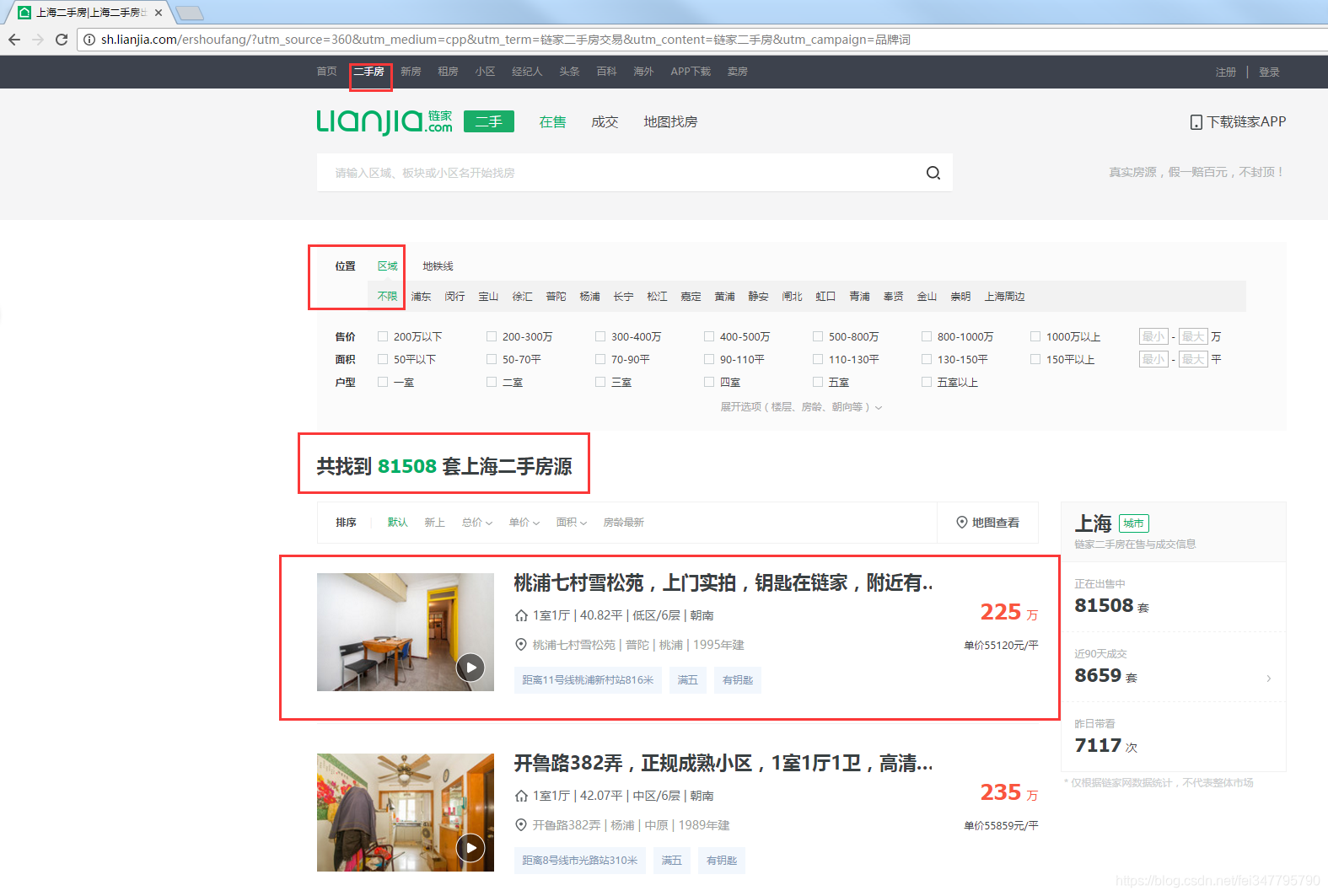The height and width of the screenshot is (896, 1328).
Task: Click the 距离8号线市光路站310米 tag
Action: pyautogui.click(x=580, y=861)
